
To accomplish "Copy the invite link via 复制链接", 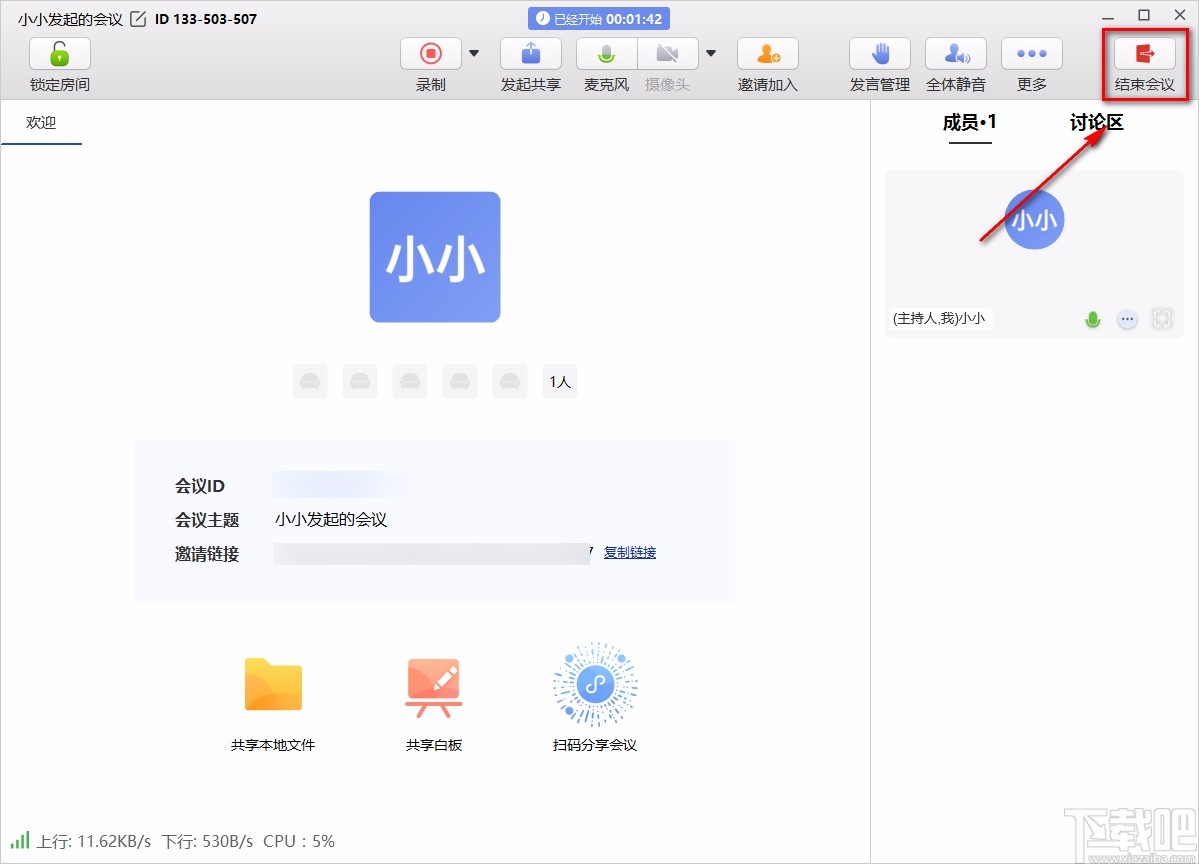I will (x=629, y=552).
